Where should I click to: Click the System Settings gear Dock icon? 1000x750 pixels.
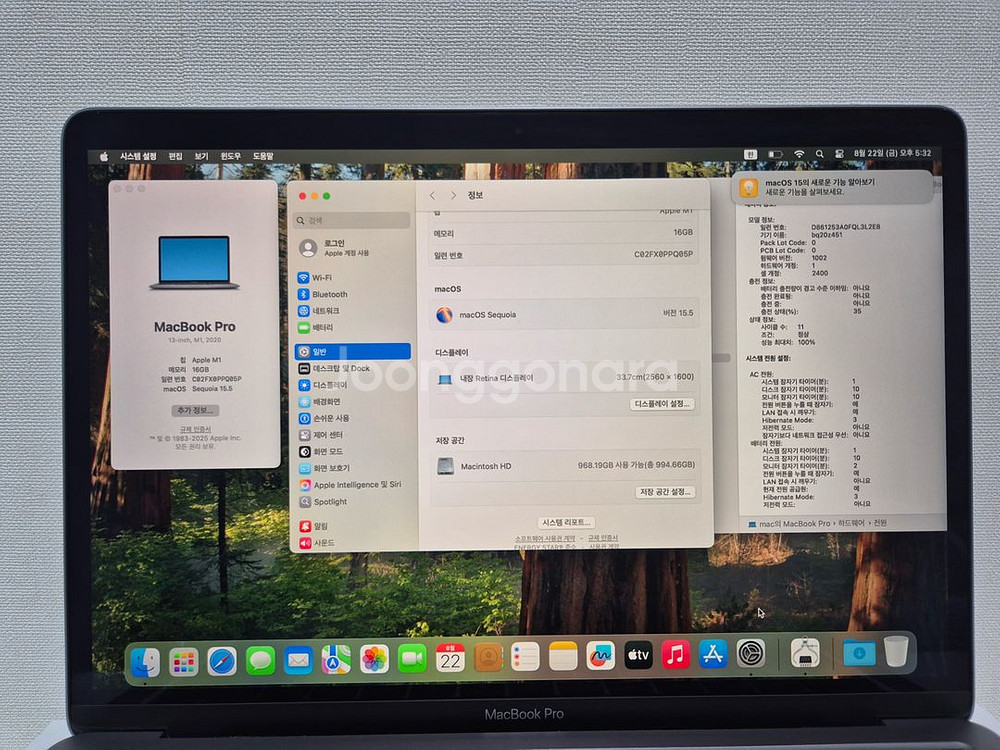[x=751, y=653]
